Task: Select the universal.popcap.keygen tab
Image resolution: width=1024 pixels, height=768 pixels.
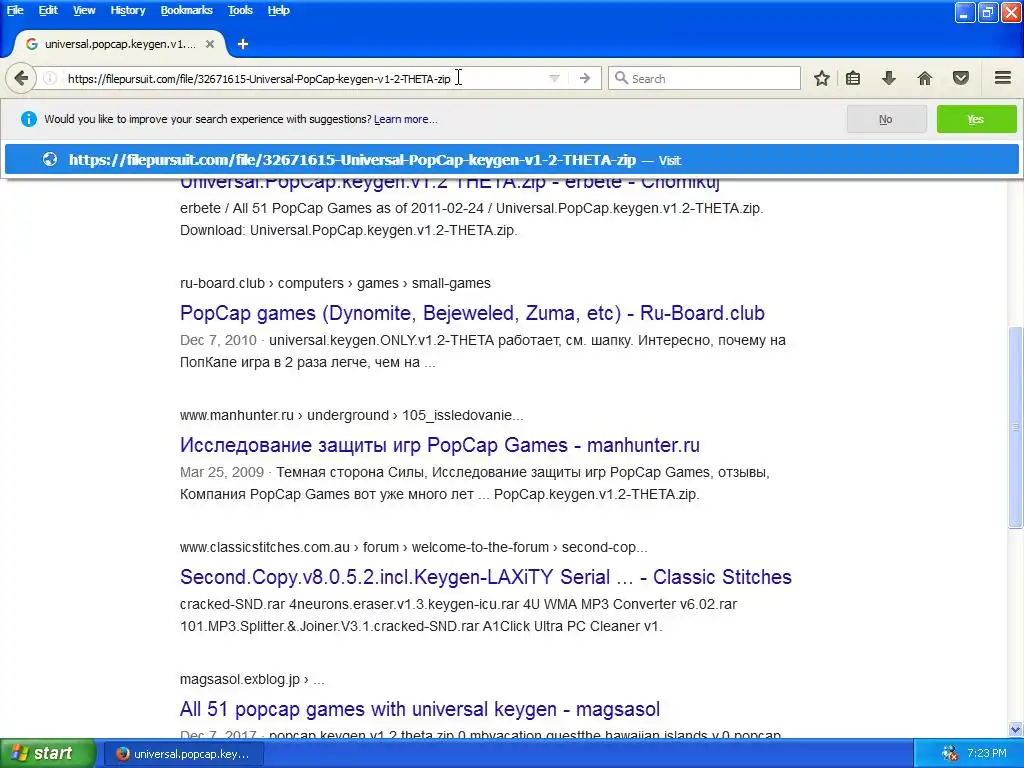Action: coord(120,44)
